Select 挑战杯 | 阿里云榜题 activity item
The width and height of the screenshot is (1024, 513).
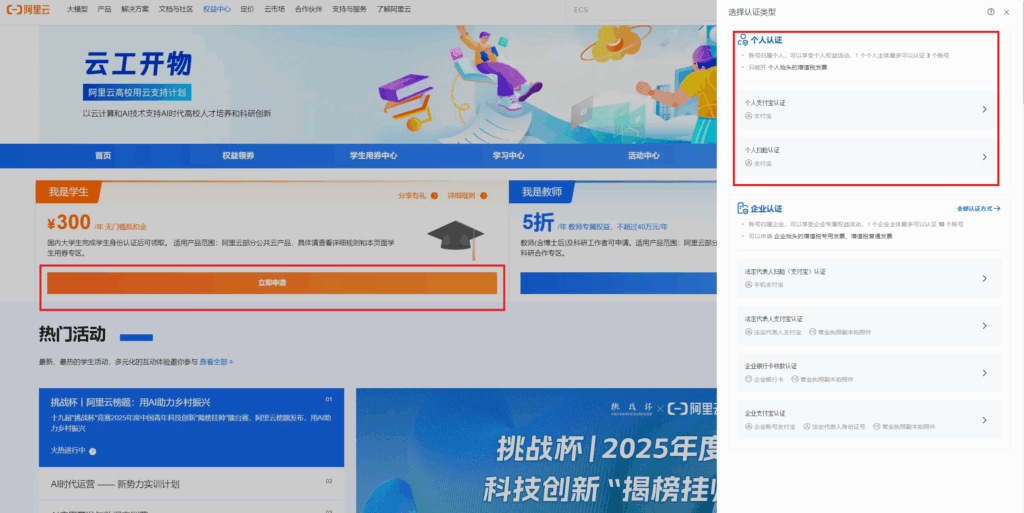coord(191,428)
